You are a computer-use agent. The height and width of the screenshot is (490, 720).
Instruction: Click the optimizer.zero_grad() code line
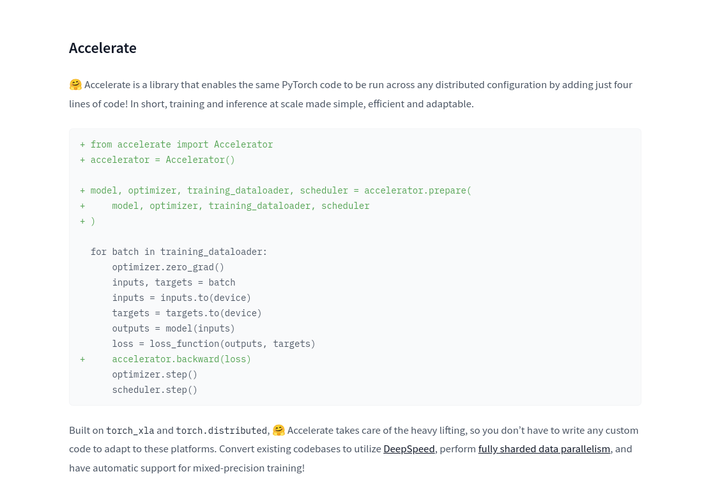pos(168,268)
